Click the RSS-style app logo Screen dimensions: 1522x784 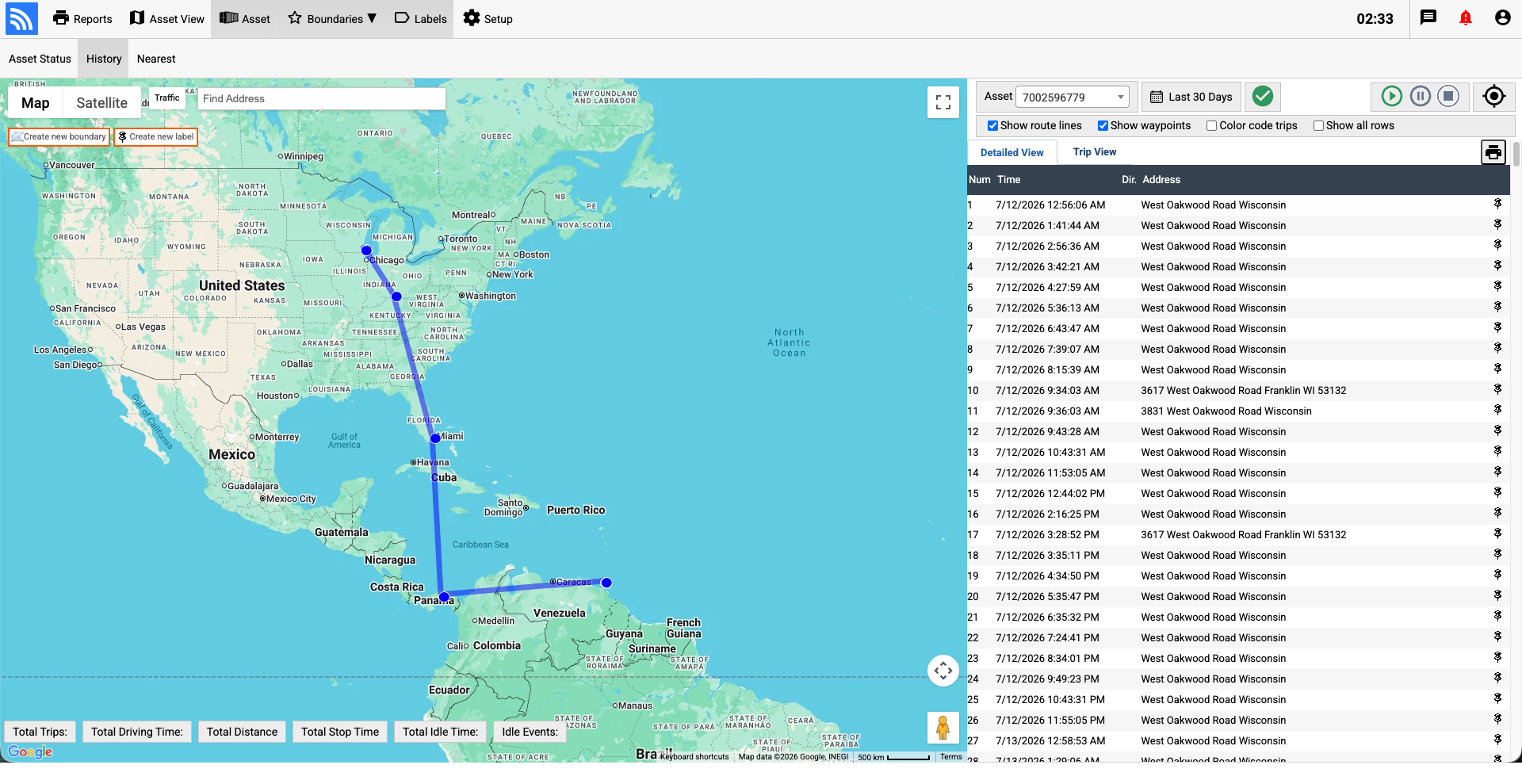(21, 19)
